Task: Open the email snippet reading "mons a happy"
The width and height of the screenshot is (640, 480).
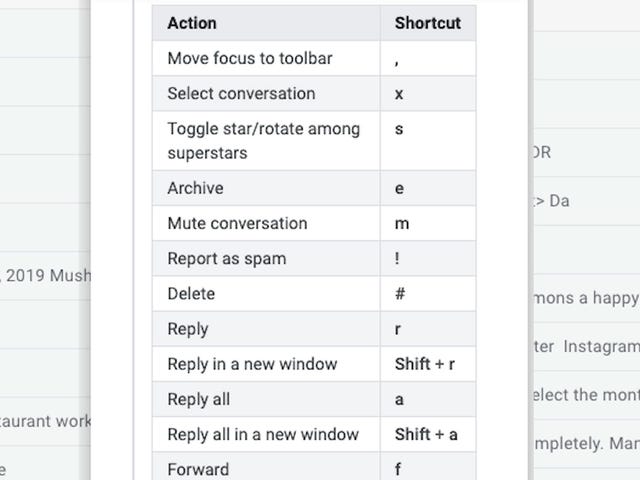Action: (583, 297)
